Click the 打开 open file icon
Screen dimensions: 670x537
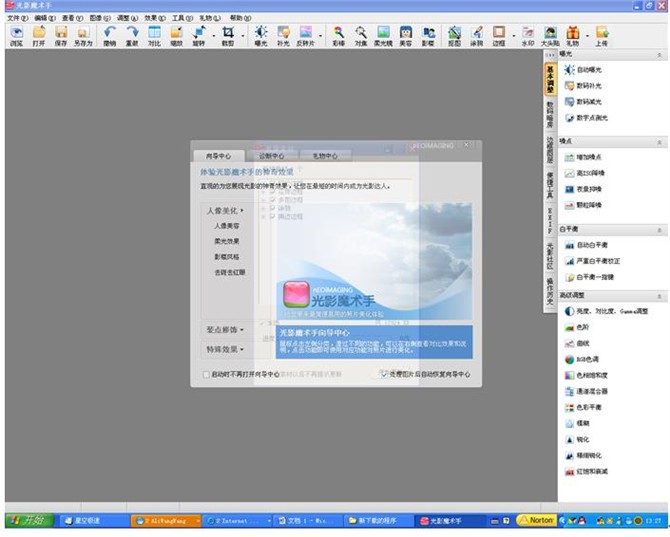coord(38,36)
